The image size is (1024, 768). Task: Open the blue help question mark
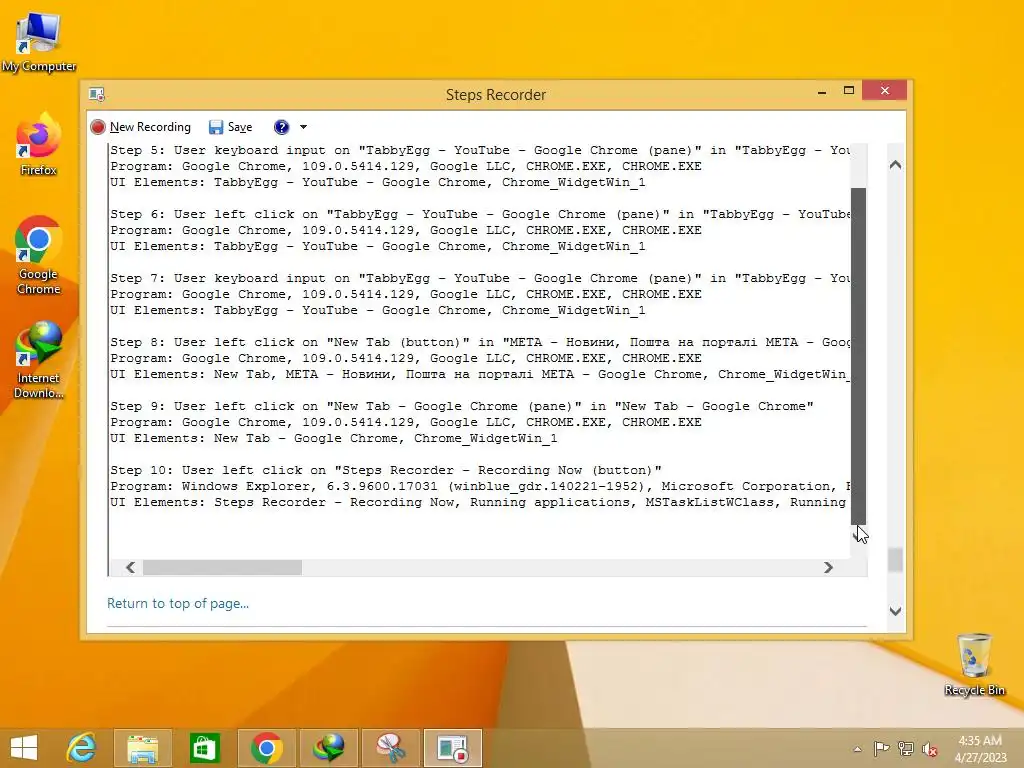281,127
